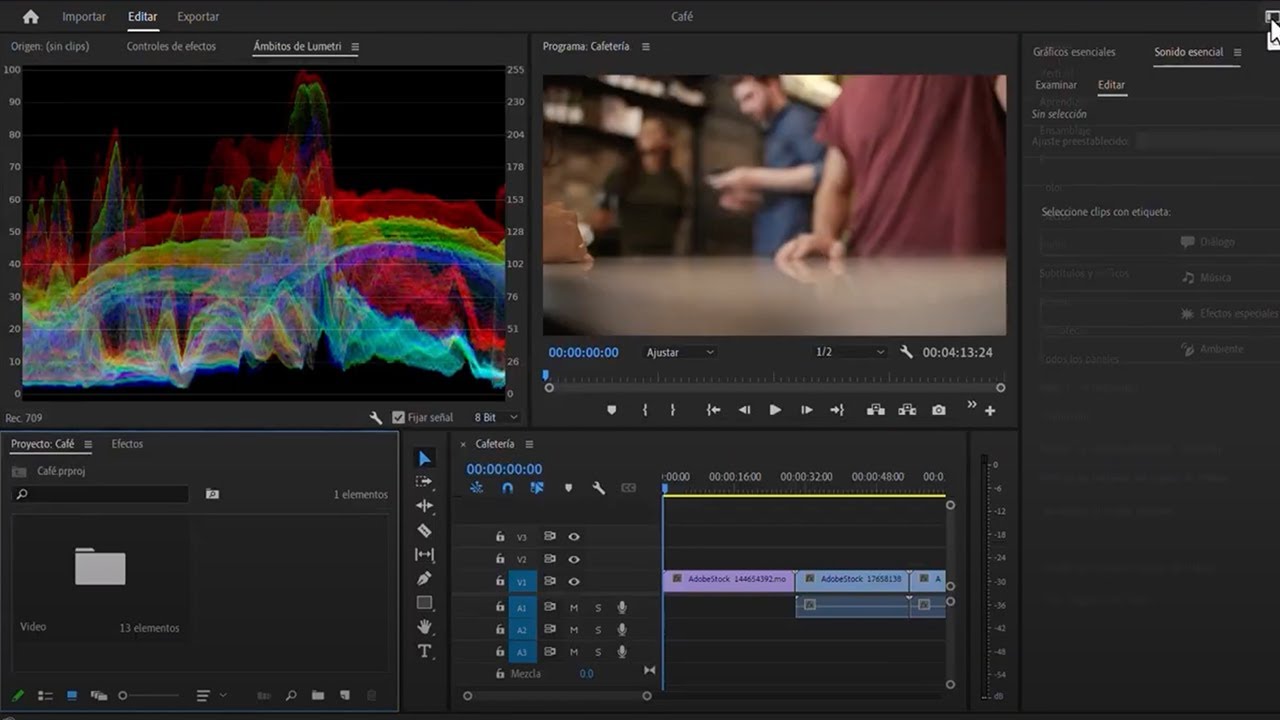Viewport: 1280px width, 720px height.
Task: Open the 8 Bit dropdown
Action: (496, 417)
